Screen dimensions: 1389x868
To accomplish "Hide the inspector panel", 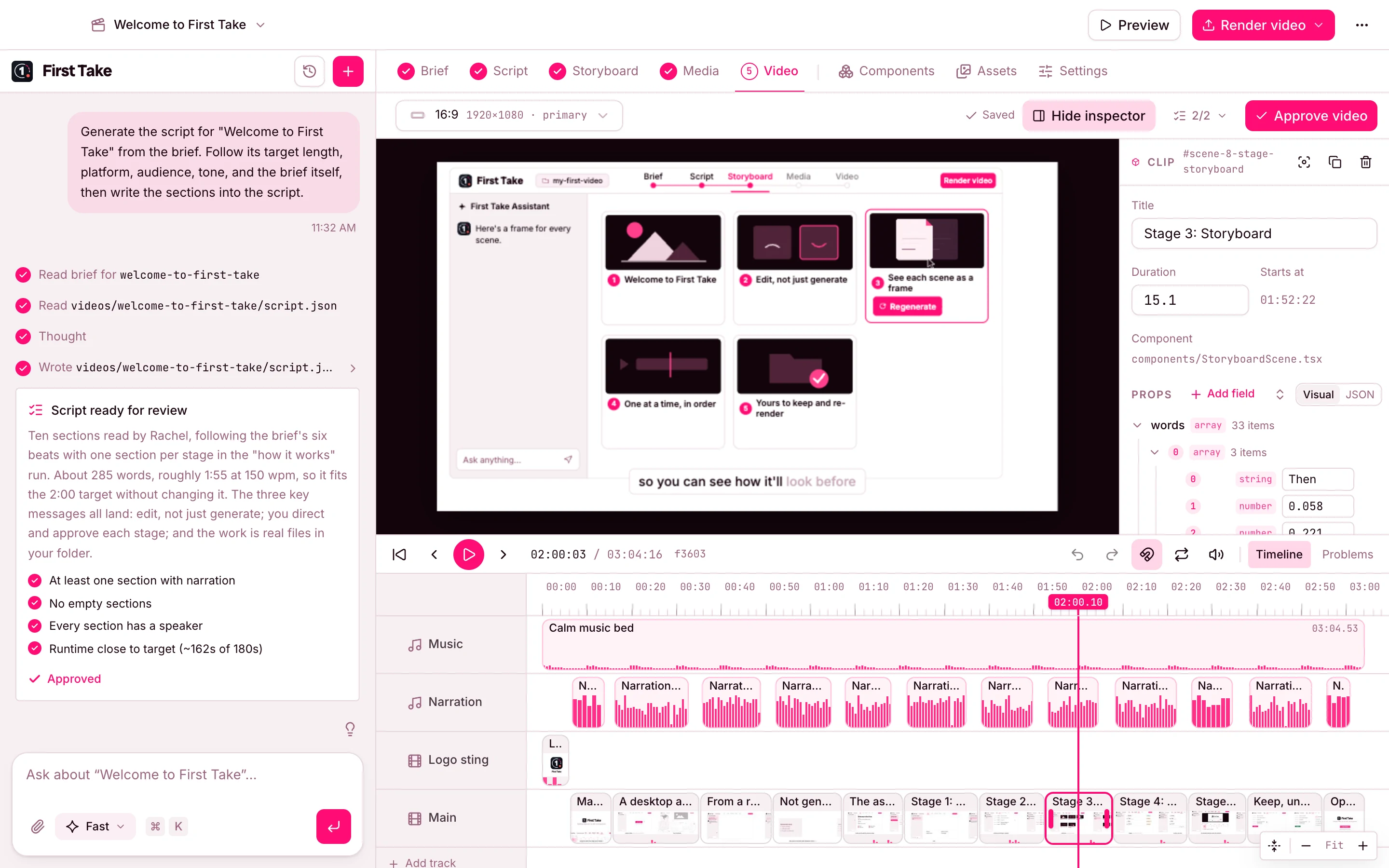I will click(x=1089, y=116).
